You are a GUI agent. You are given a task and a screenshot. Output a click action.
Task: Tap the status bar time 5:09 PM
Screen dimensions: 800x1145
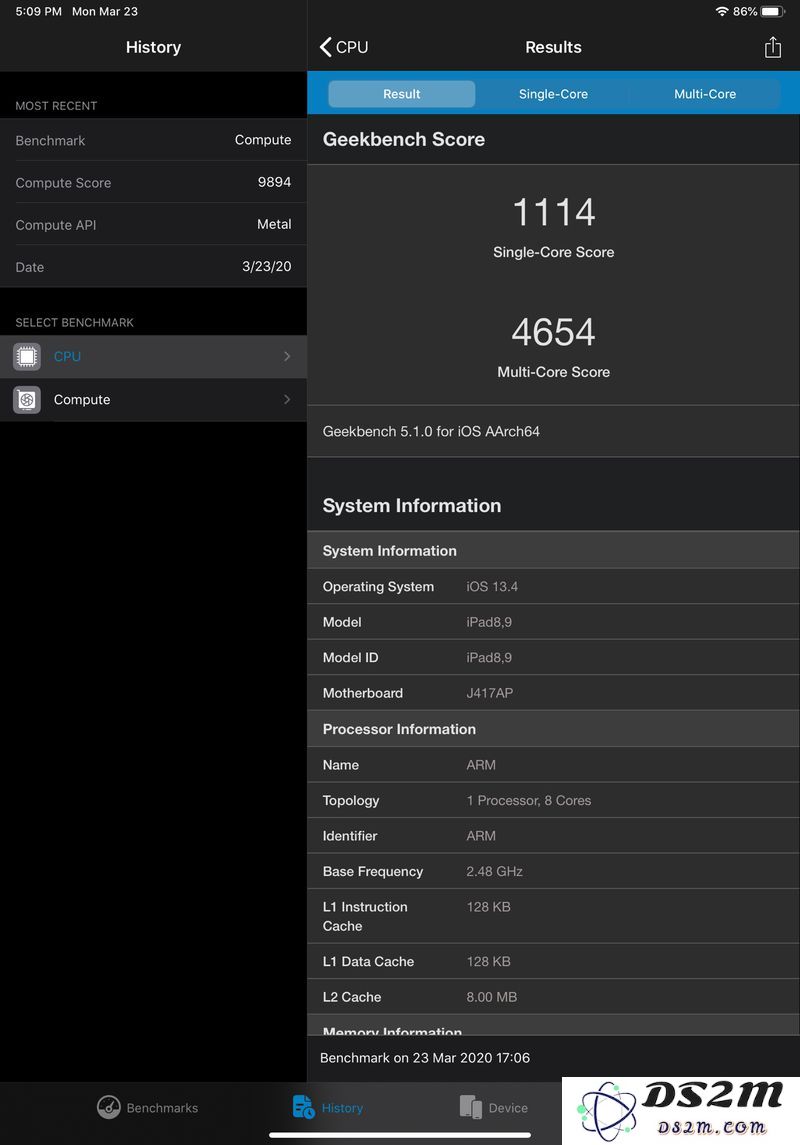tap(39, 12)
